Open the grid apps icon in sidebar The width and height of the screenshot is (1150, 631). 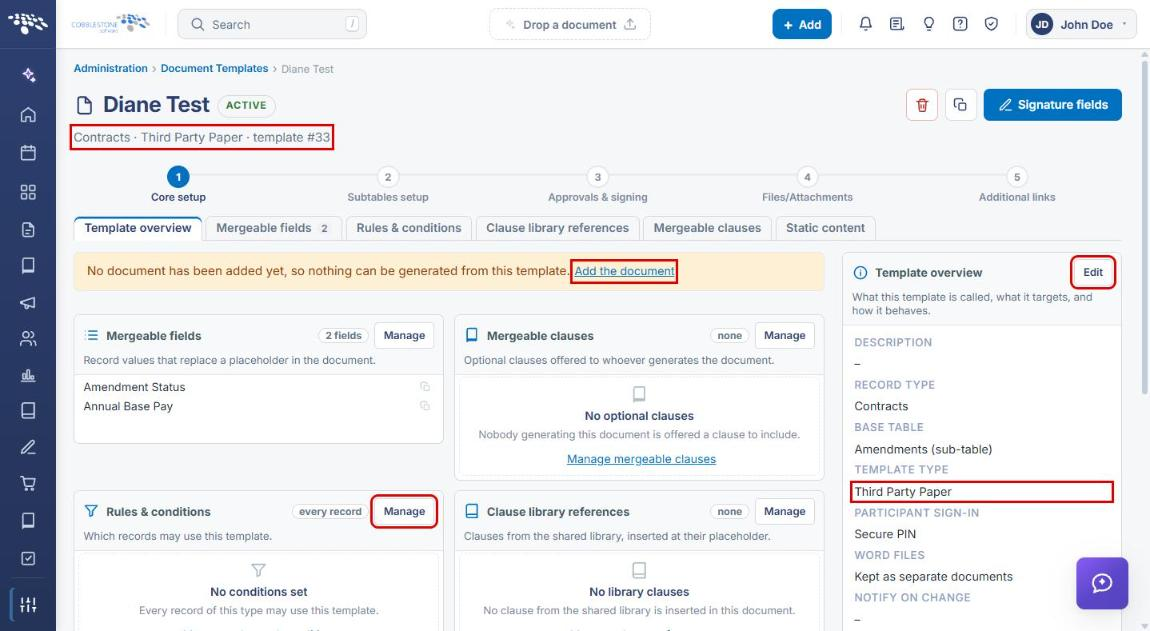click(28, 192)
